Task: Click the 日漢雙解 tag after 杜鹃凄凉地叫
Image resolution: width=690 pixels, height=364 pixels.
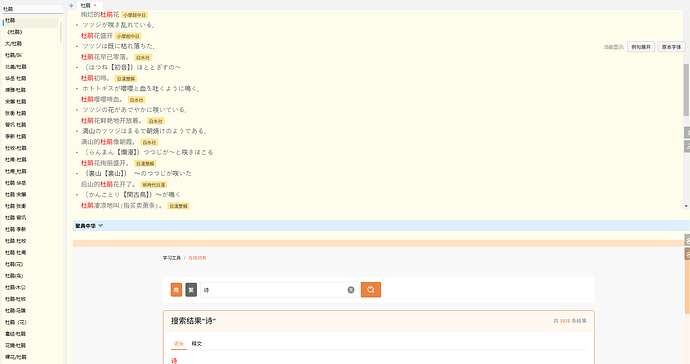Action: click(178, 206)
